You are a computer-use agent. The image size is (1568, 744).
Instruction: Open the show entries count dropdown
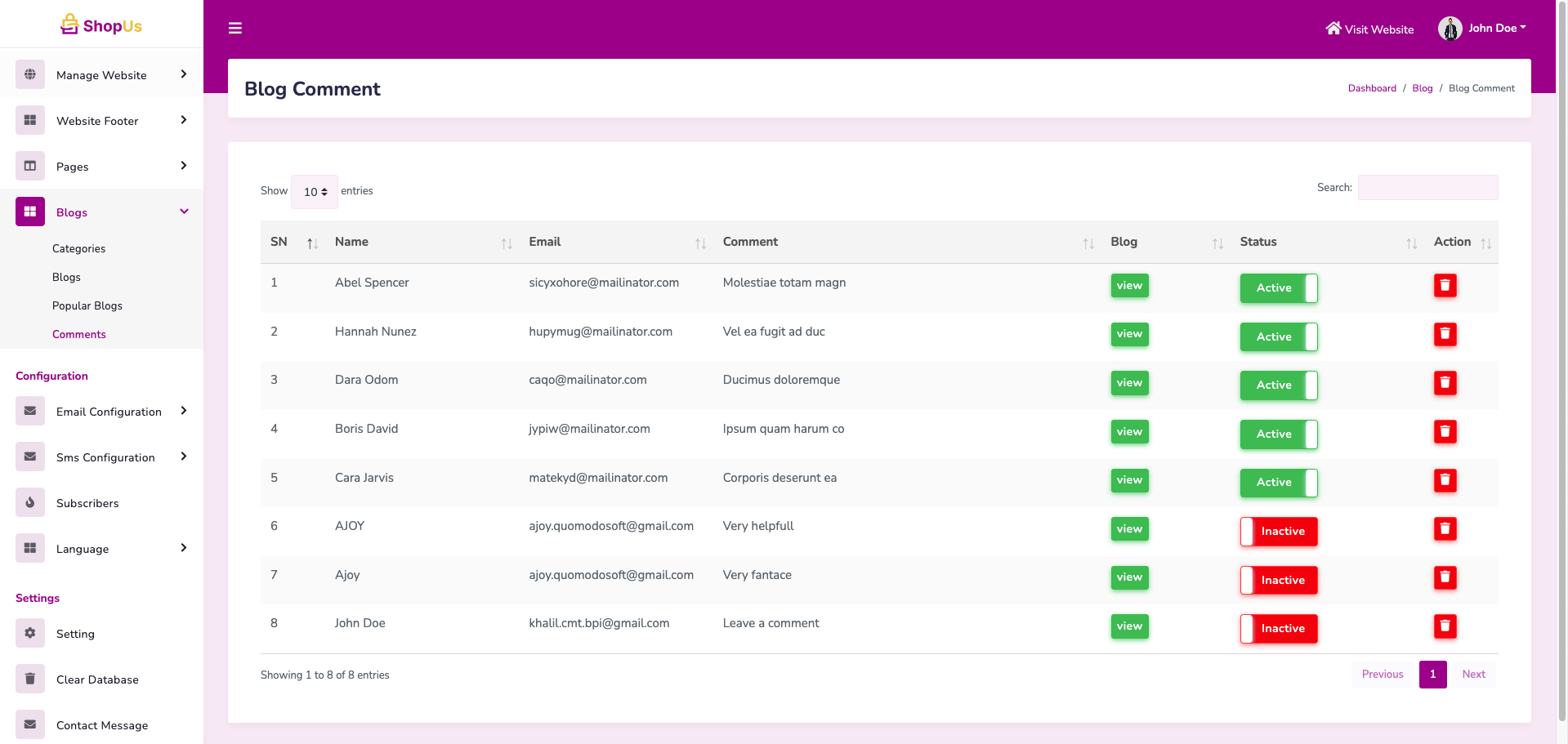pos(315,192)
